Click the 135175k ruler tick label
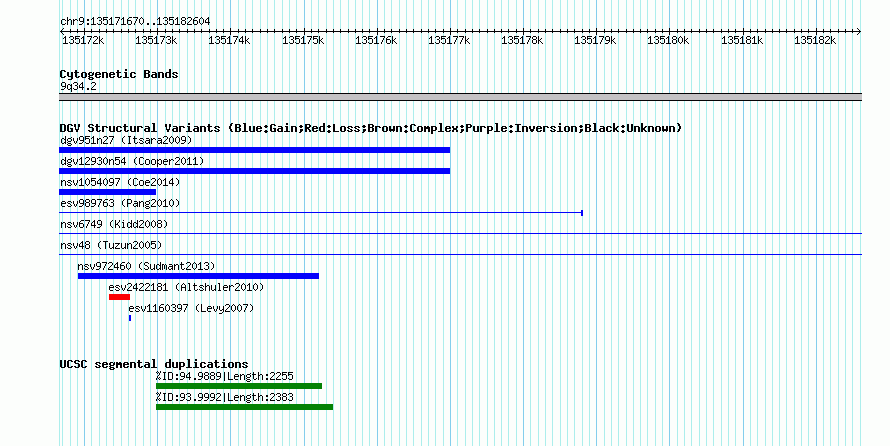The width and height of the screenshot is (890, 446). click(x=303, y=40)
